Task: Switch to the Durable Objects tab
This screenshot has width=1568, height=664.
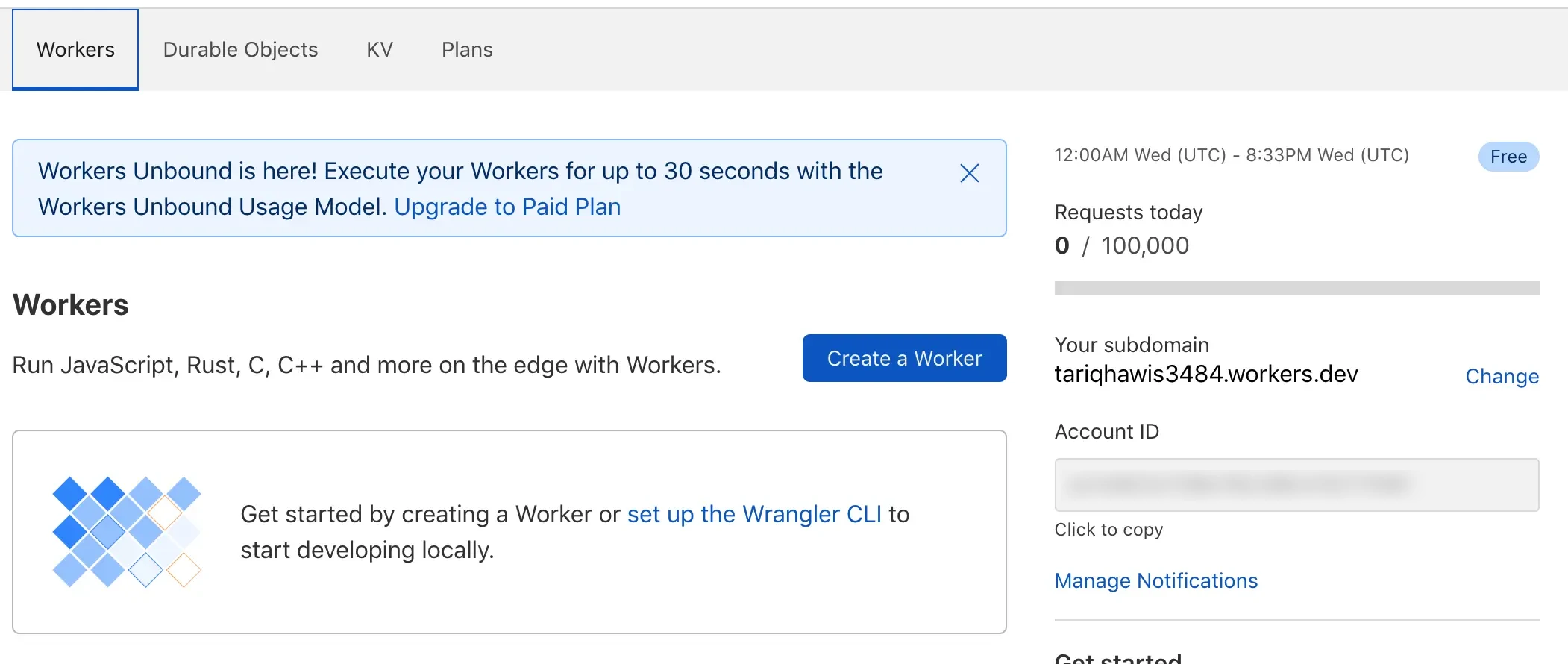Action: 240,50
